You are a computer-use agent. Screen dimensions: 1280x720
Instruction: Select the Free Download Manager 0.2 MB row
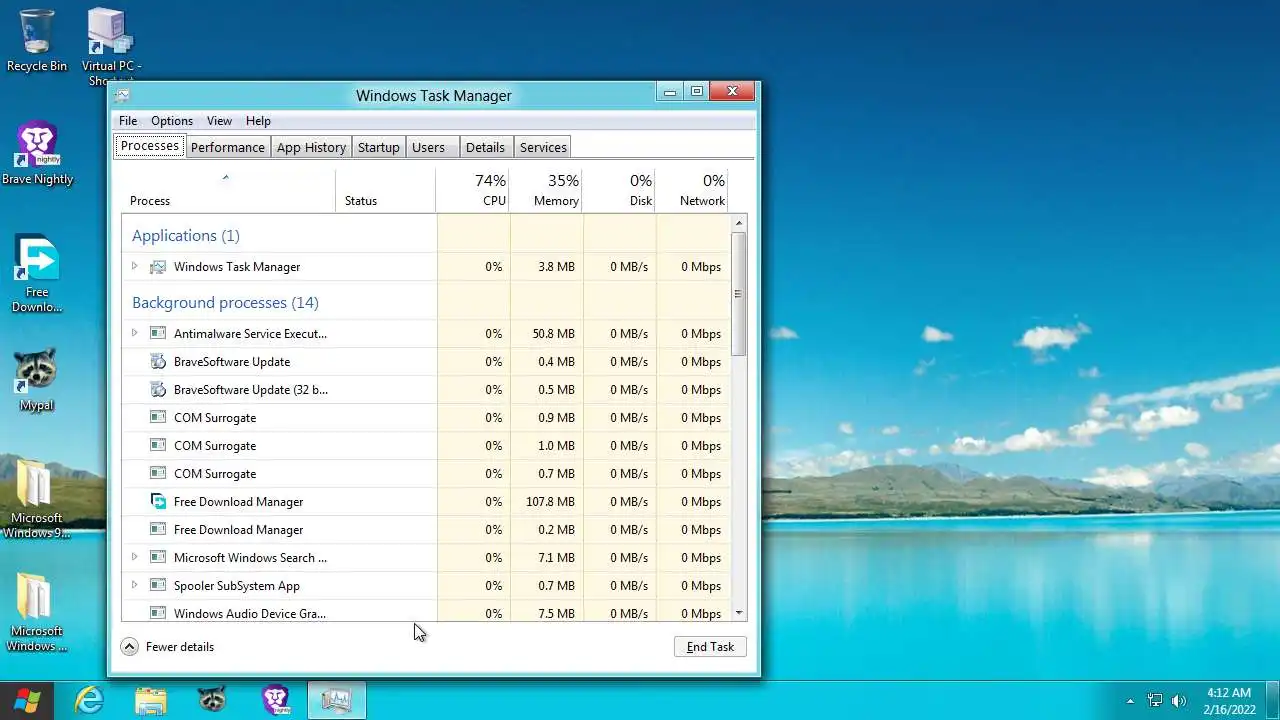(x=426, y=530)
